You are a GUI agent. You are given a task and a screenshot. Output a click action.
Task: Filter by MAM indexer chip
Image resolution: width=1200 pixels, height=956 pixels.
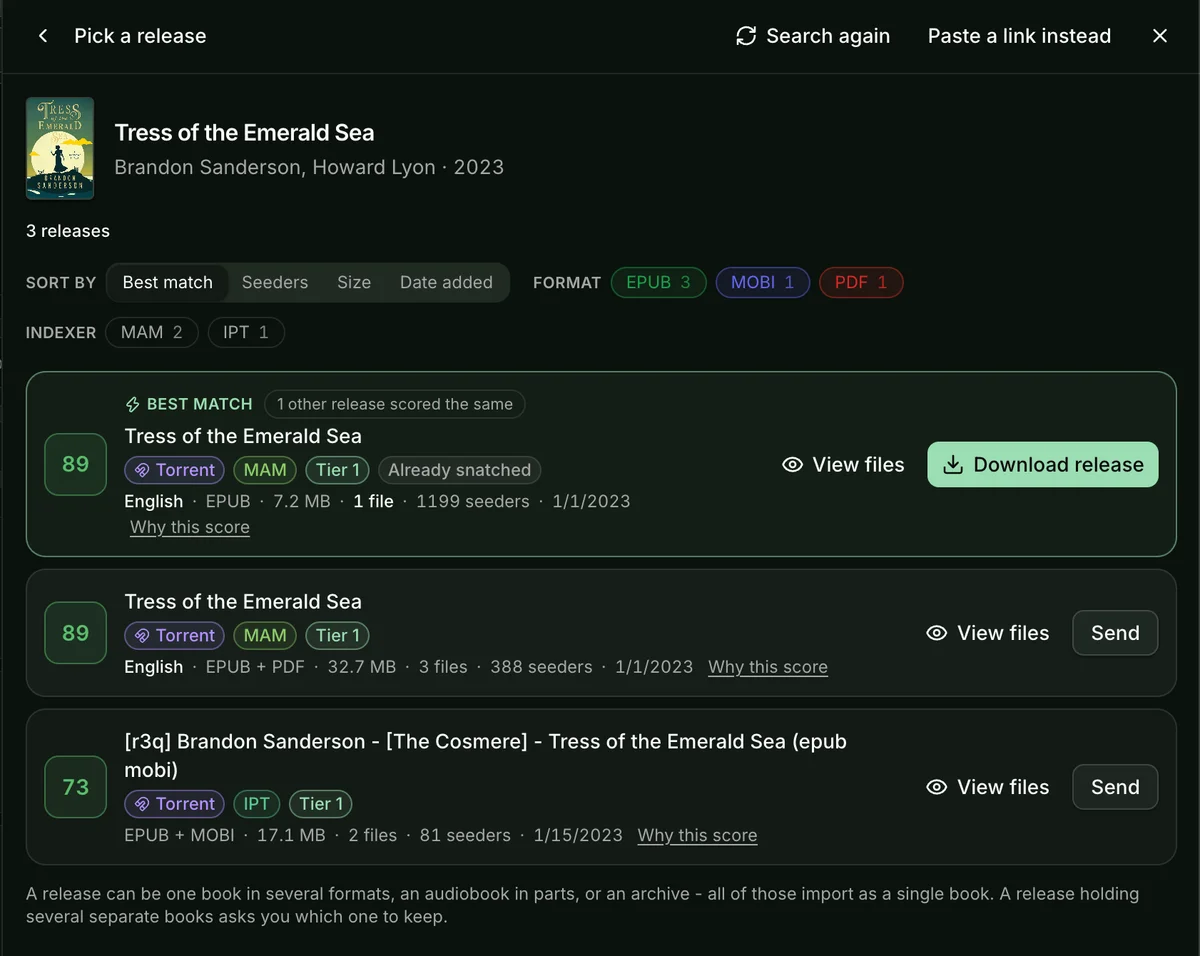click(152, 332)
